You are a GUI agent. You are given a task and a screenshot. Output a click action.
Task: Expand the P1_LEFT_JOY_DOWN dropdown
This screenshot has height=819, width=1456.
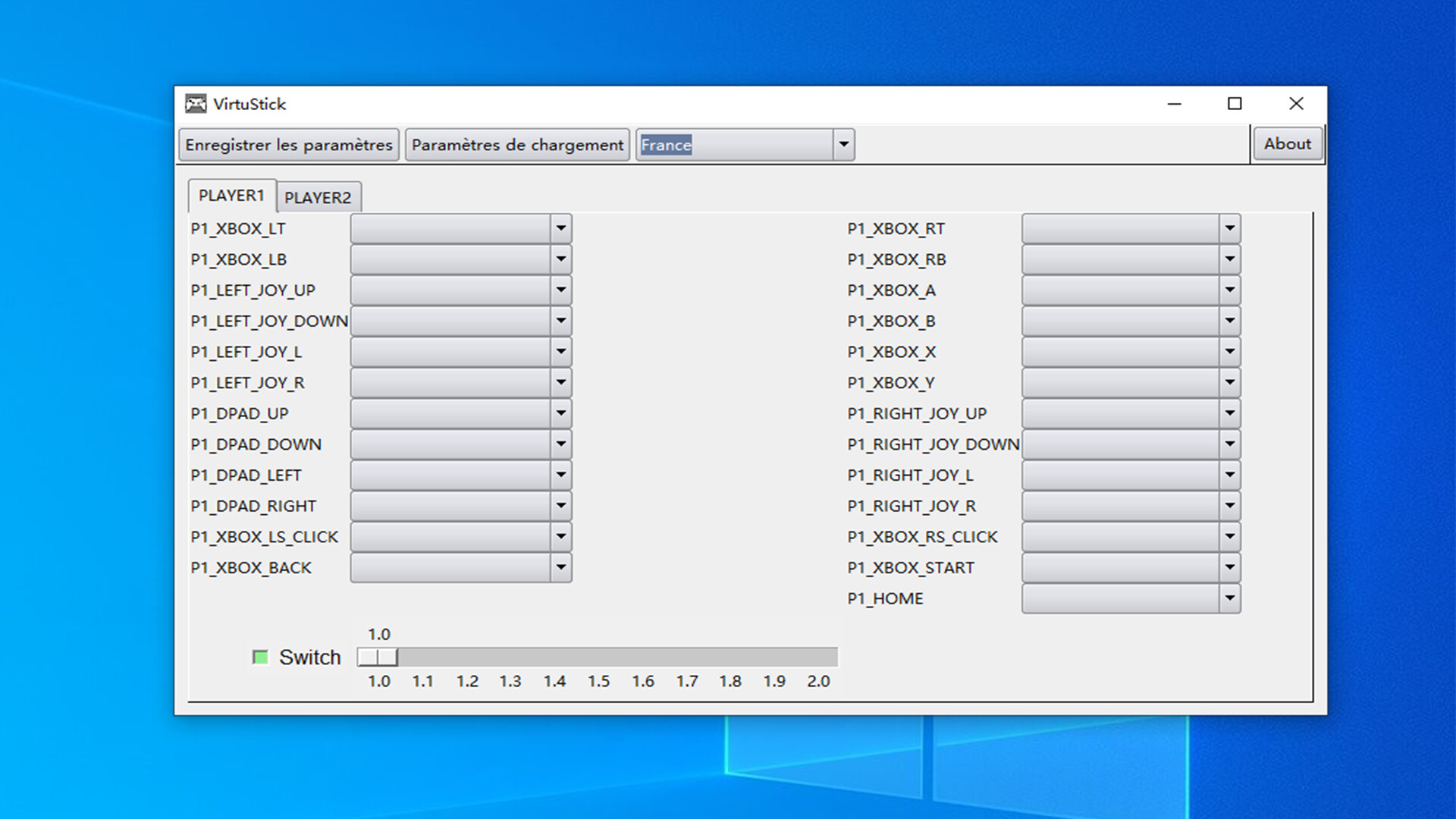pos(560,321)
